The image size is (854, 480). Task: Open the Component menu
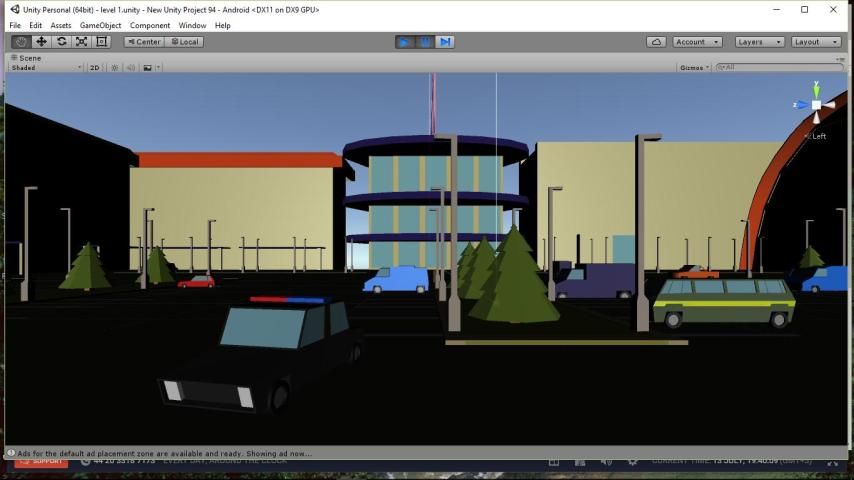[x=150, y=25]
